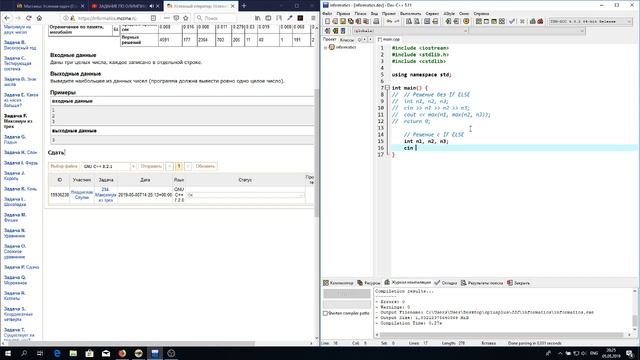The image size is (640, 360).
Task: Open the AStyle menu
Action: [x=449, y=13]
